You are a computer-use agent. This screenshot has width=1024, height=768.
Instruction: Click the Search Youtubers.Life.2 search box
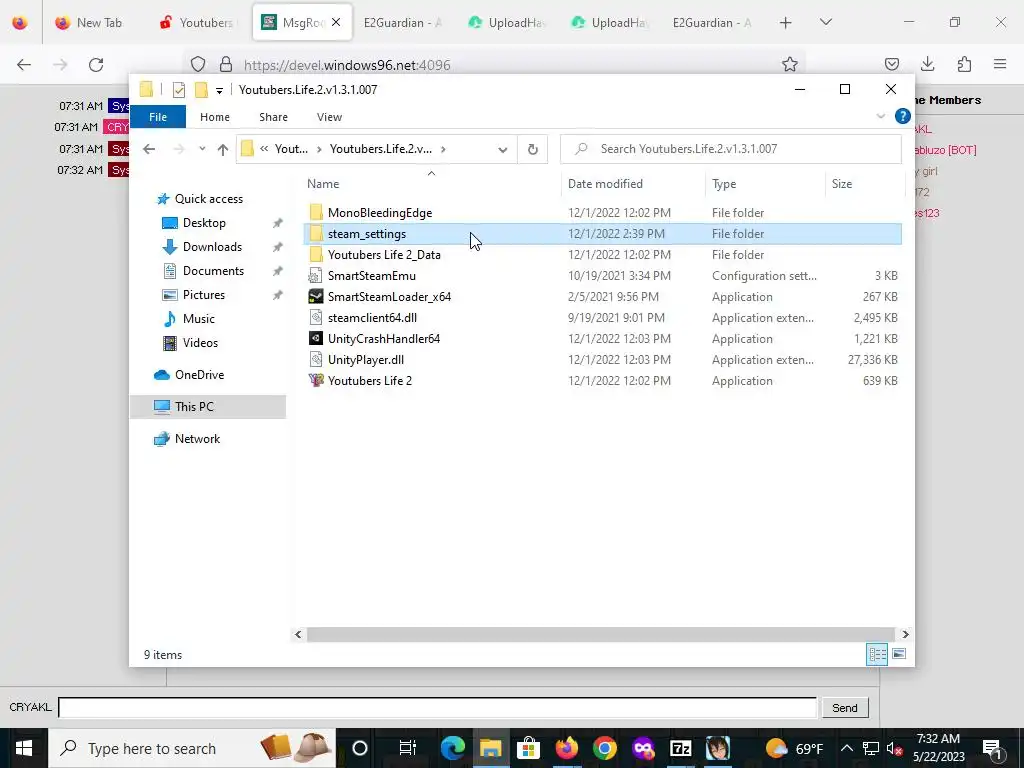click(731, 149)
